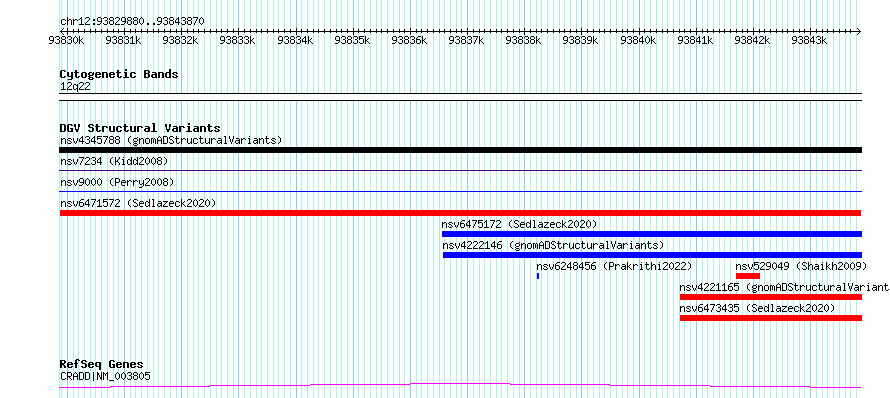Screen dimensions: 890x398
Task: Select the 93837k ruler tick label
Action: 467,40
